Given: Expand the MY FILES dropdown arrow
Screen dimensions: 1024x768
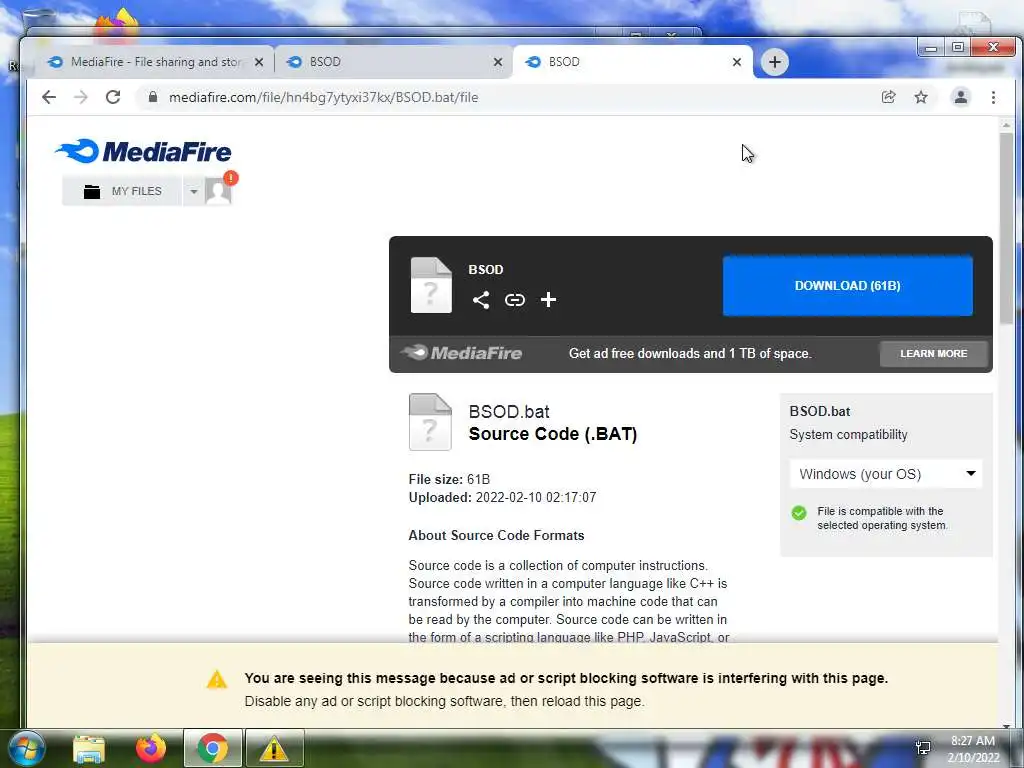Looking at the screenshot, I should (193, 191).
